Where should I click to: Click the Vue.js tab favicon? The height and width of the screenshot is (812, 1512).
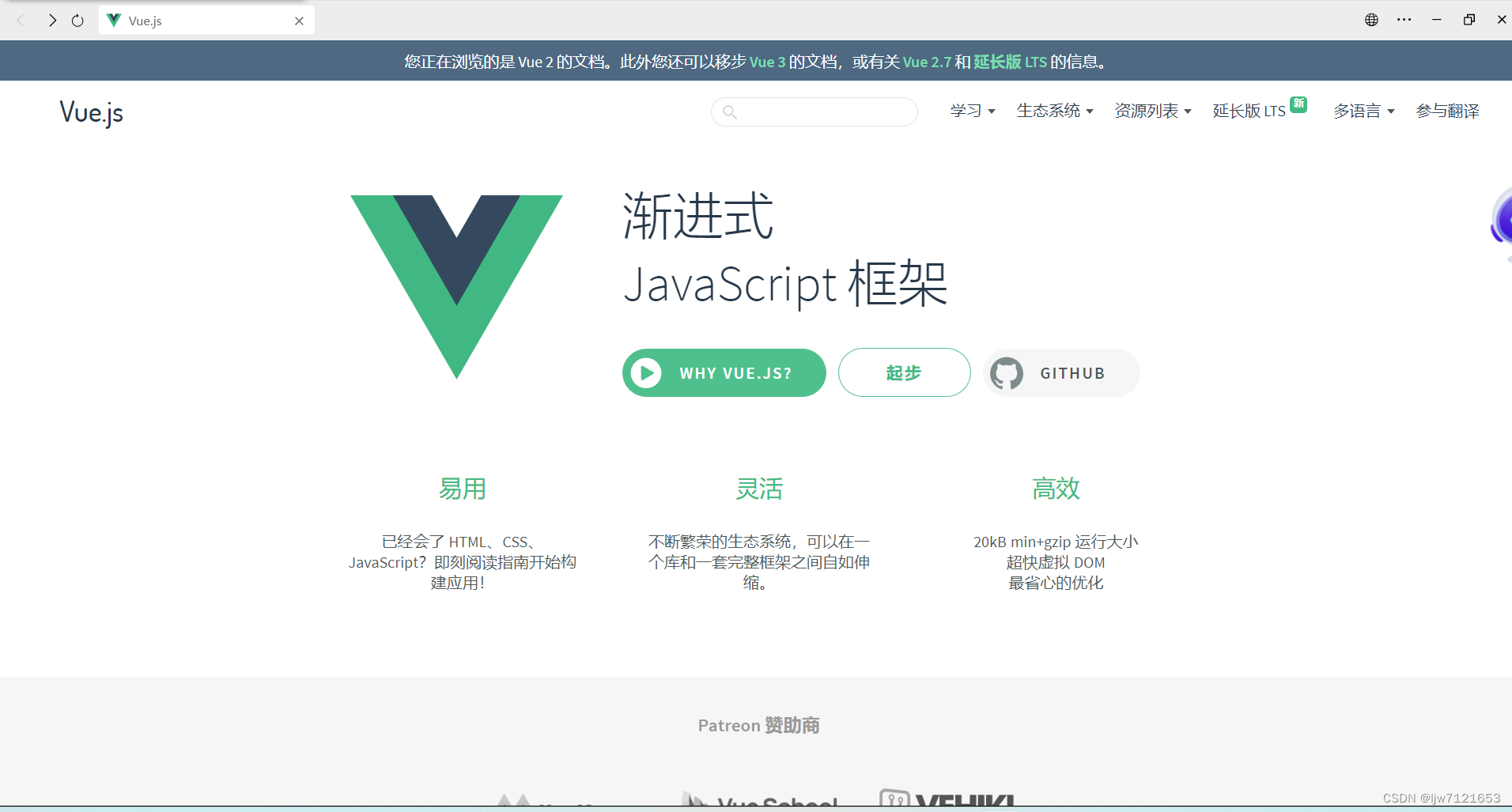(x=114, y=21)
